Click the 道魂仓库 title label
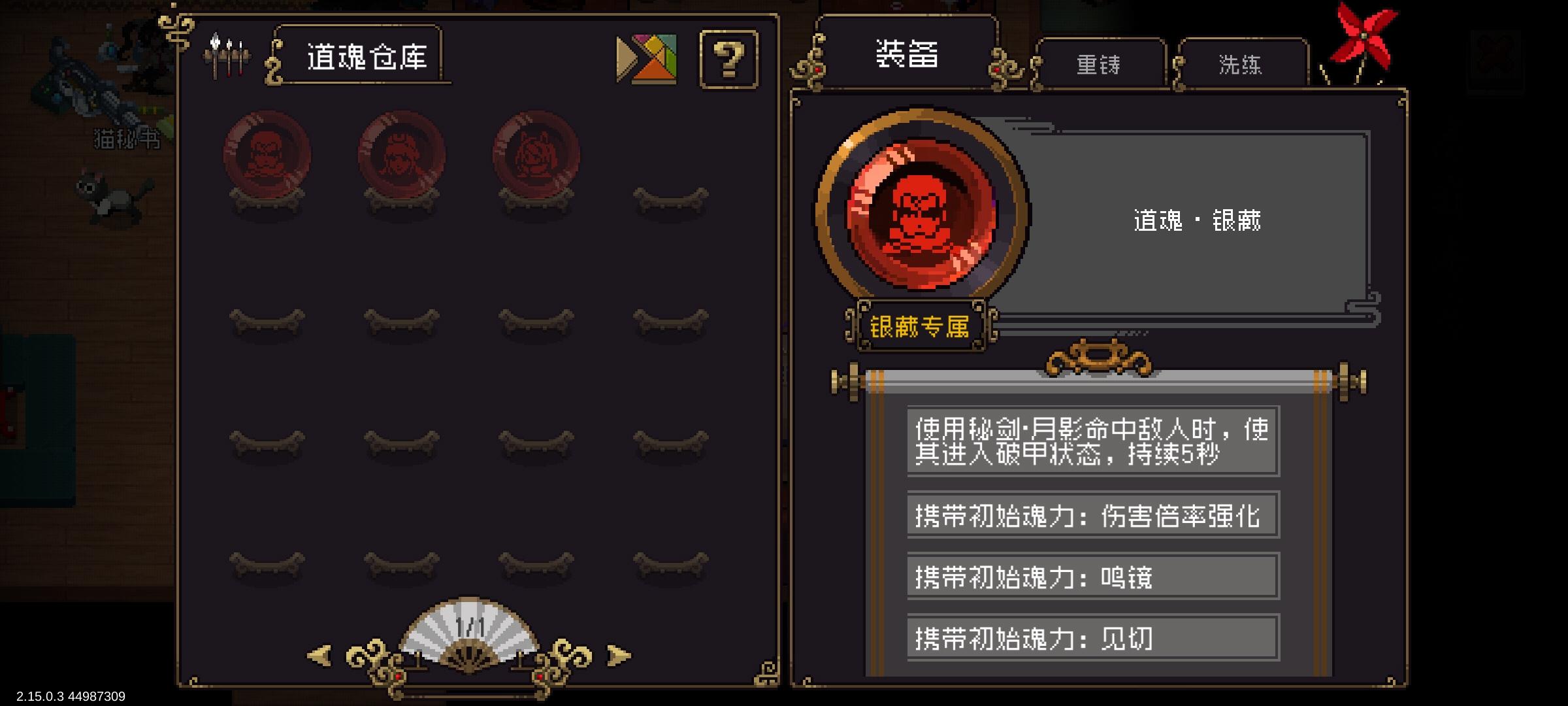The height and width of the screenshot is (706, 1568). (x=366, y=57)
